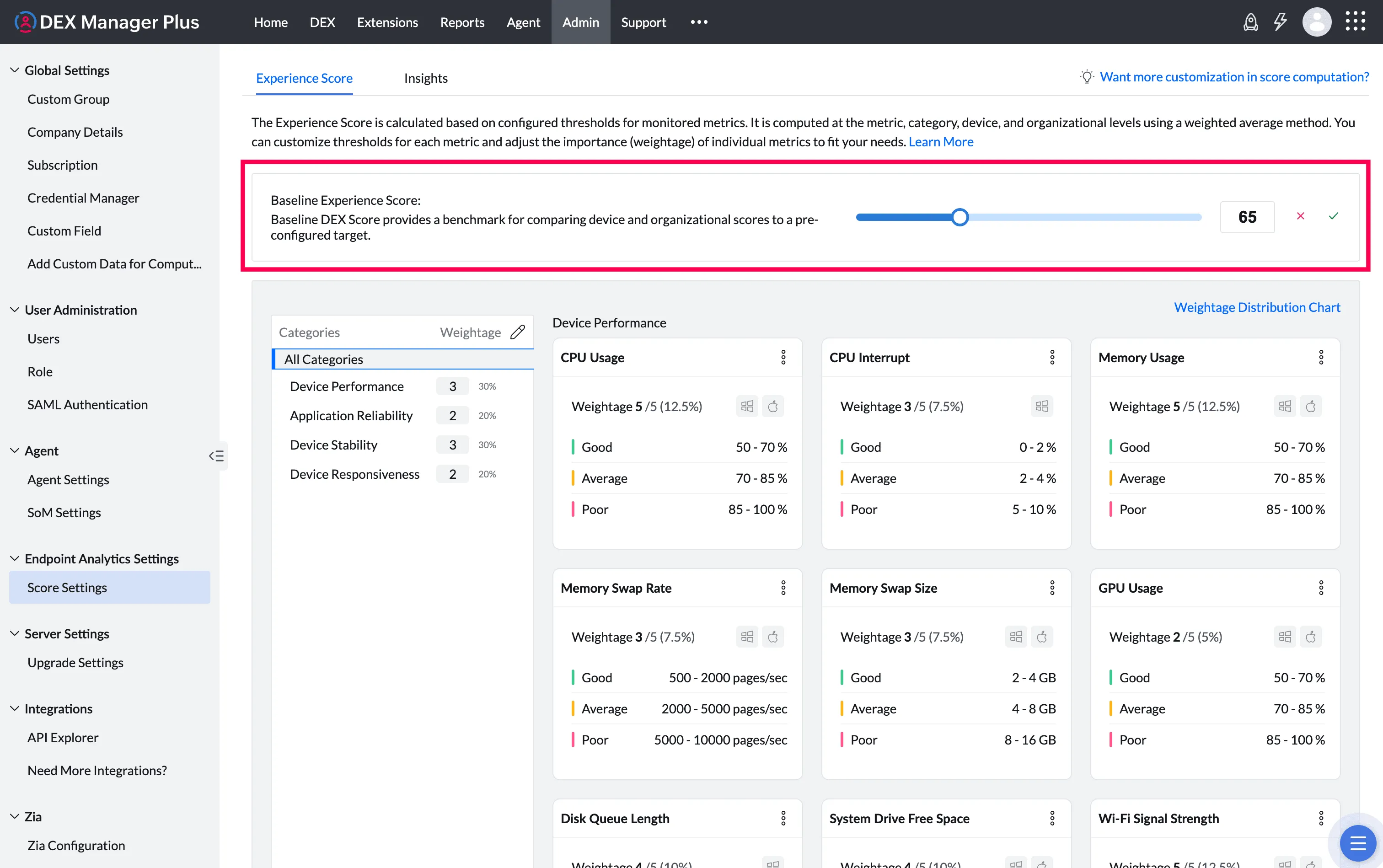Select the Experience Score tab
This screenshot has width=1383, height=868.
pos(304,78)
